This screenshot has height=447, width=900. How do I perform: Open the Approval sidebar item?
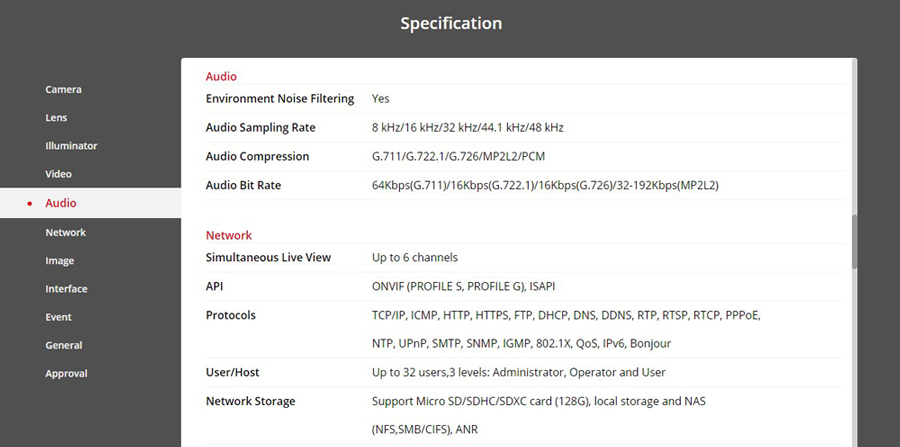click(66, 374)
